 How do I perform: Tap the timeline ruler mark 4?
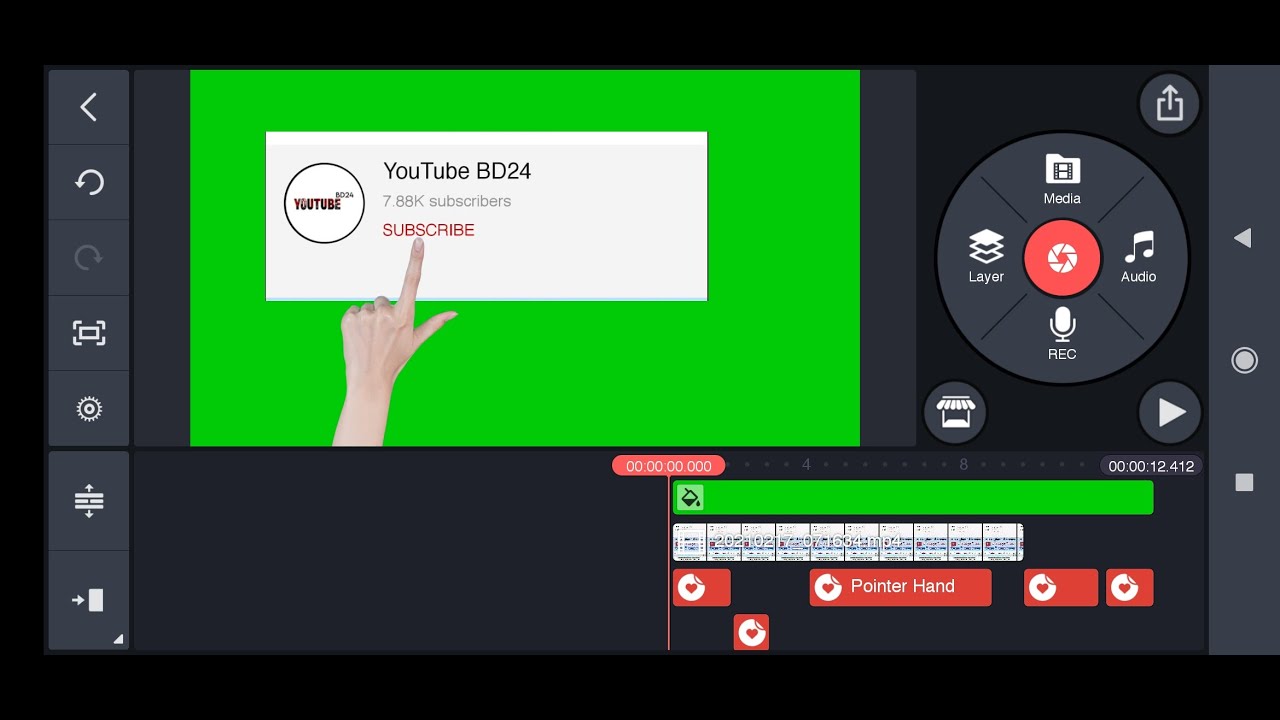coord(806,465)
